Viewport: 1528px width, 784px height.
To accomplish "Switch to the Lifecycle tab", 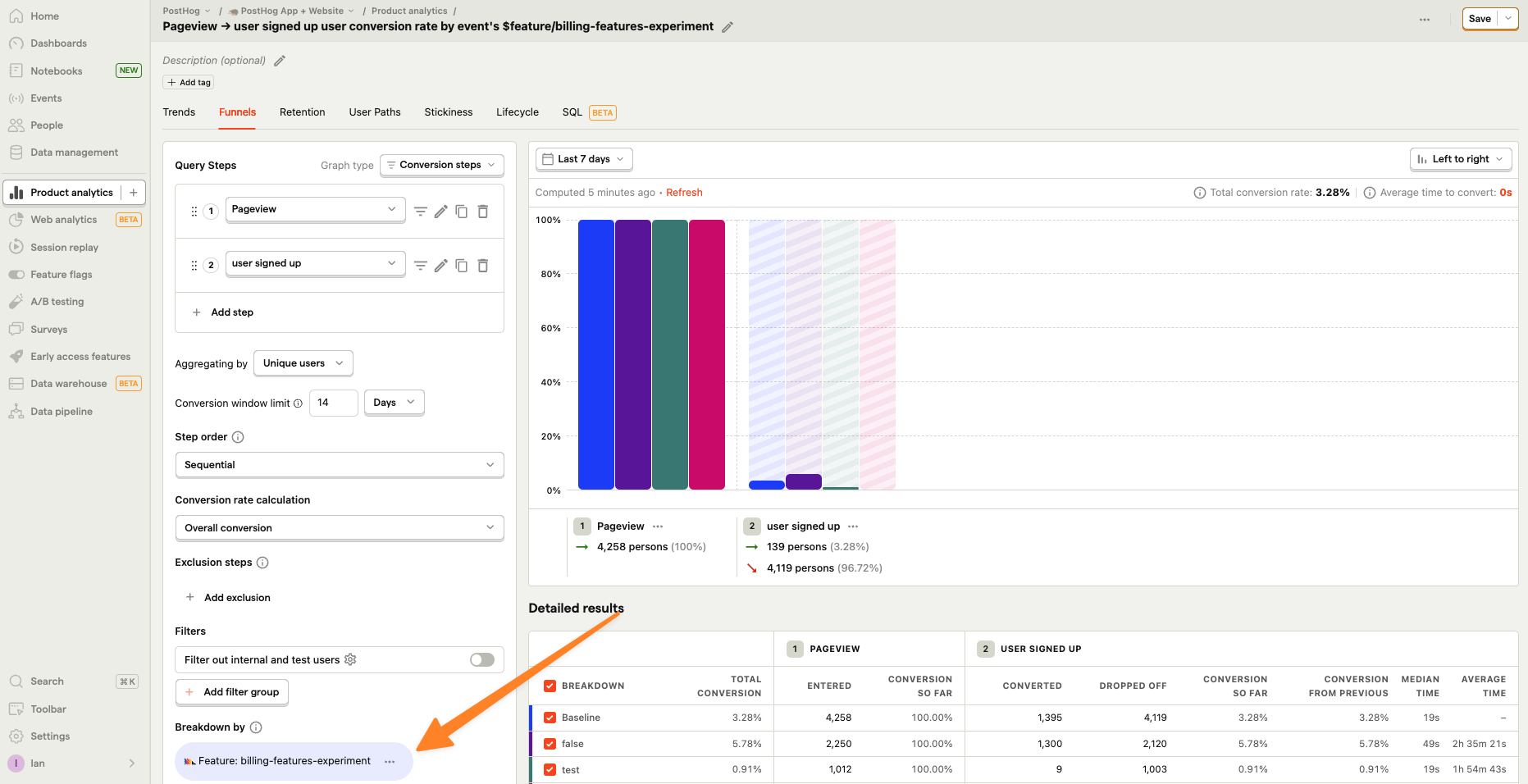I will click(518, 112).
